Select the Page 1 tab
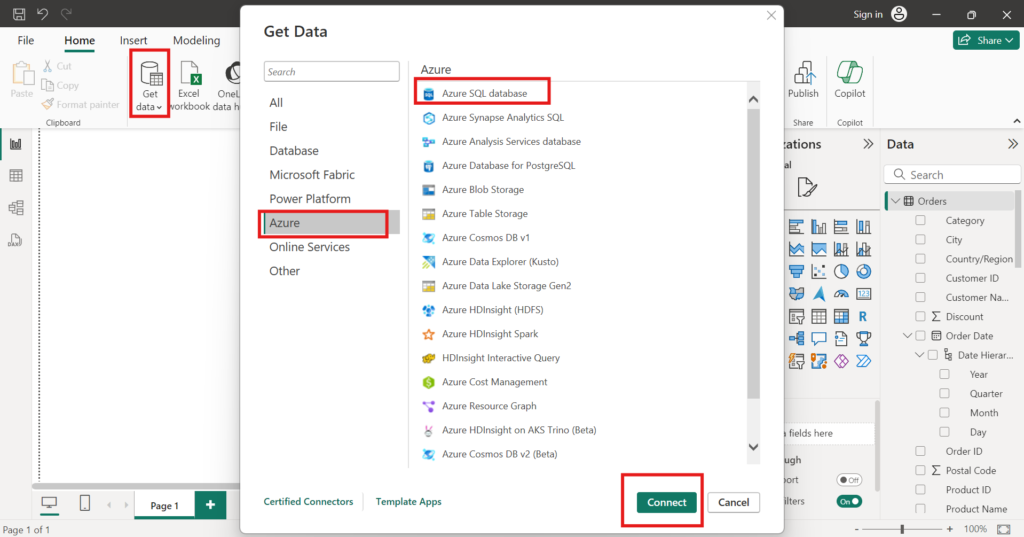This screenshot has width=1024, height=537. pos(165,506)
